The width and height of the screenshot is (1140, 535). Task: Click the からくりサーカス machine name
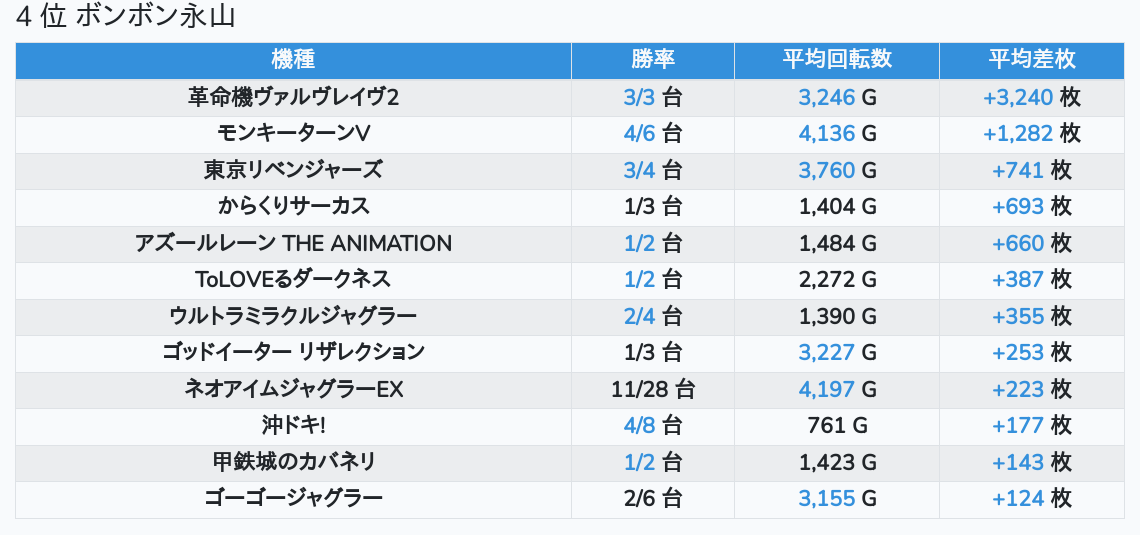point(293,206)
